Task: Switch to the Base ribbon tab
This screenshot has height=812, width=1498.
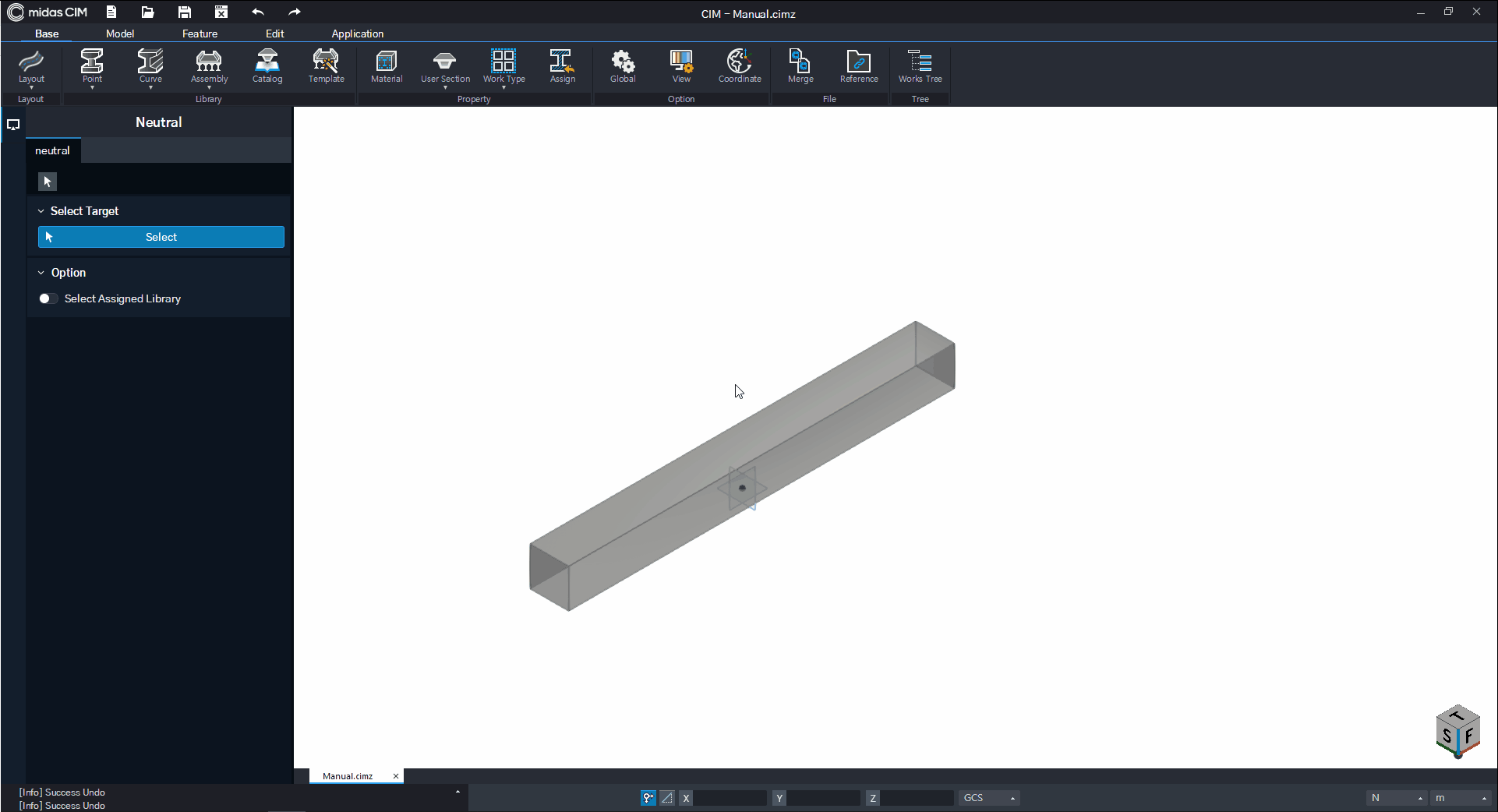Action: [x=47, y=34]
